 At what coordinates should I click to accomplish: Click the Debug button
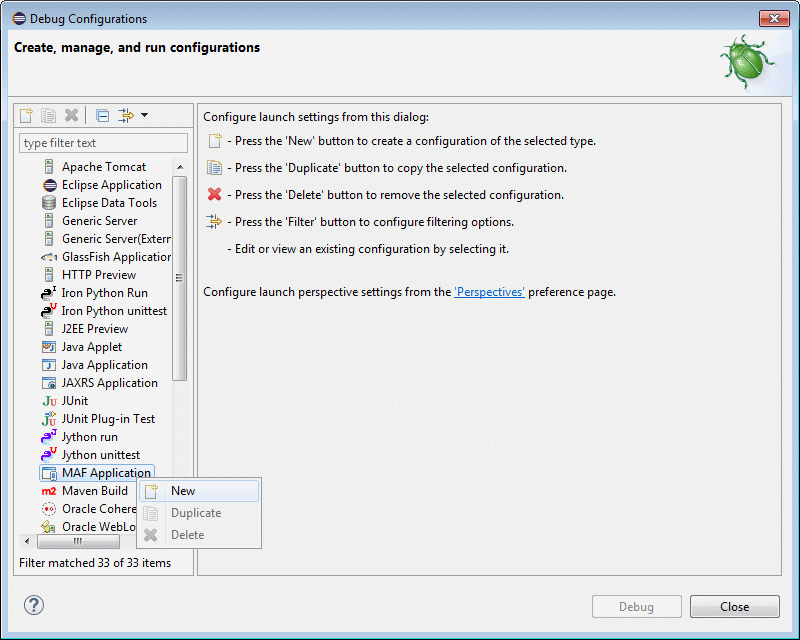coord(636,606)
